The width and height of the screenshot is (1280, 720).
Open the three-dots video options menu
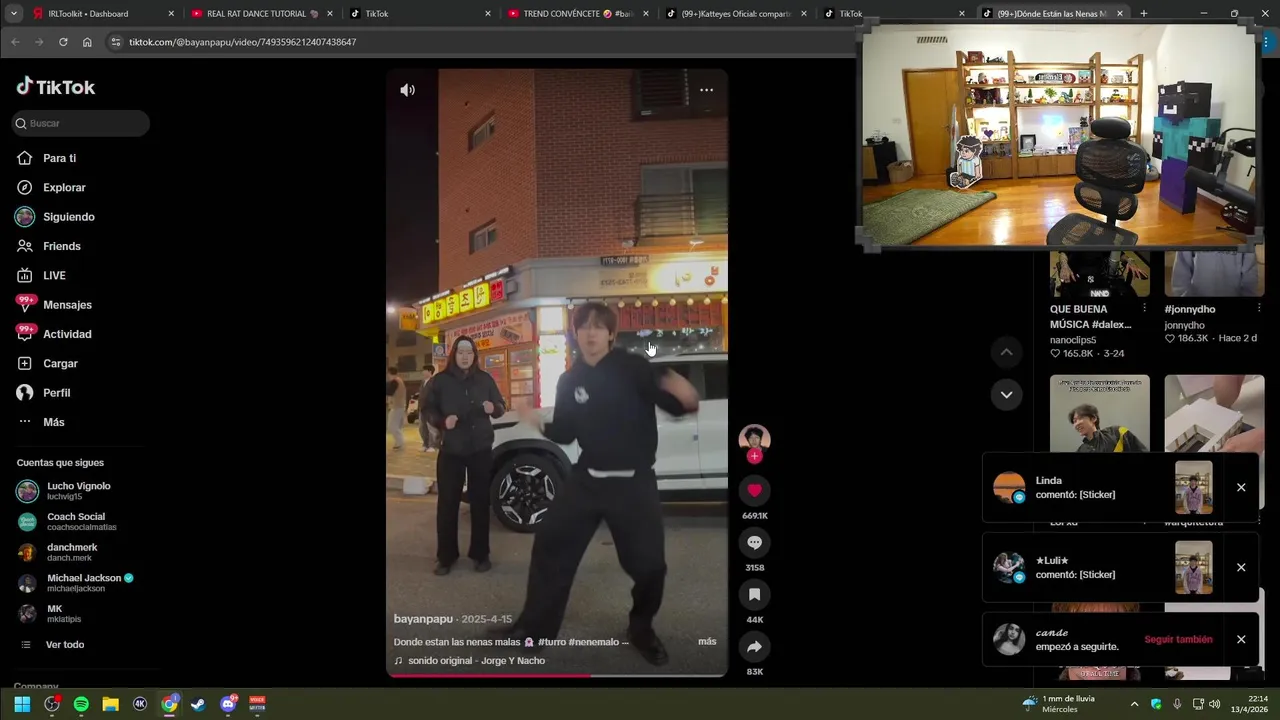(x=706, y=90)
